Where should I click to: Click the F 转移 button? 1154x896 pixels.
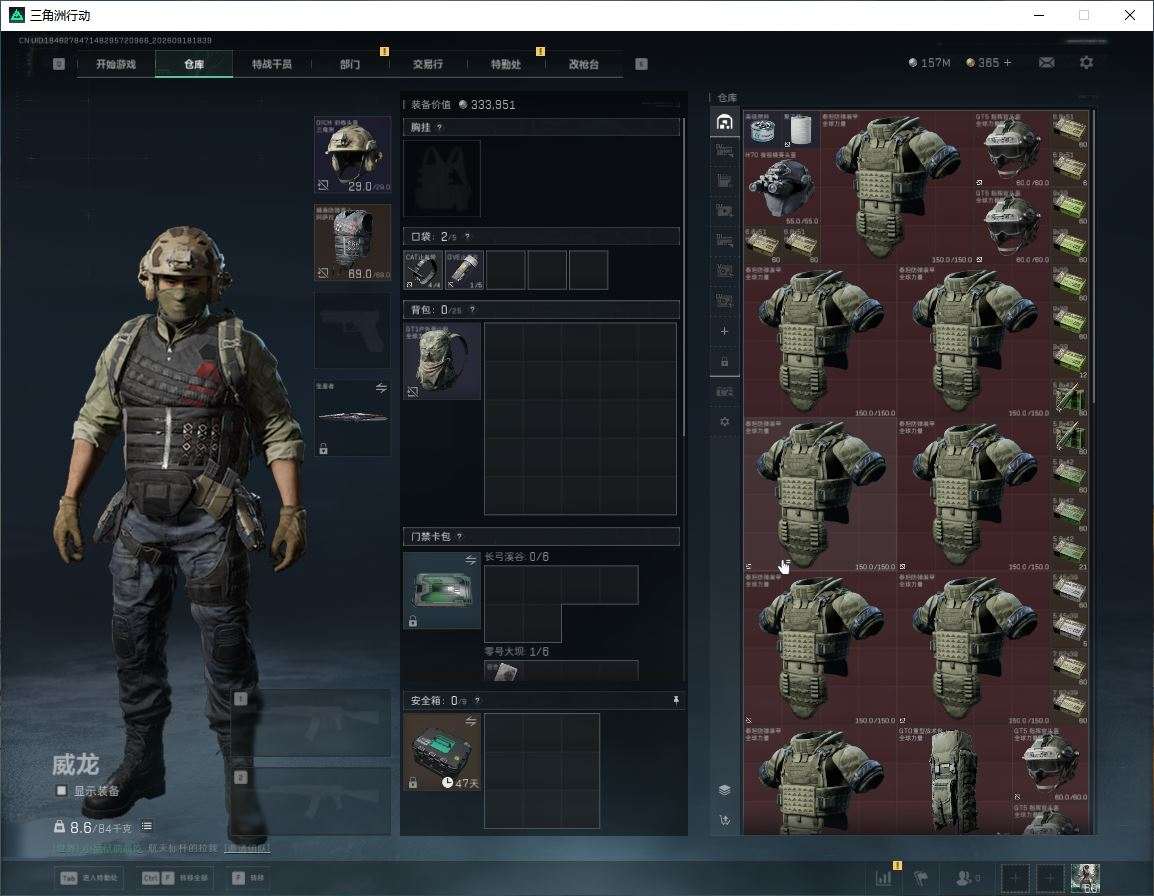[x=248, y=878]
